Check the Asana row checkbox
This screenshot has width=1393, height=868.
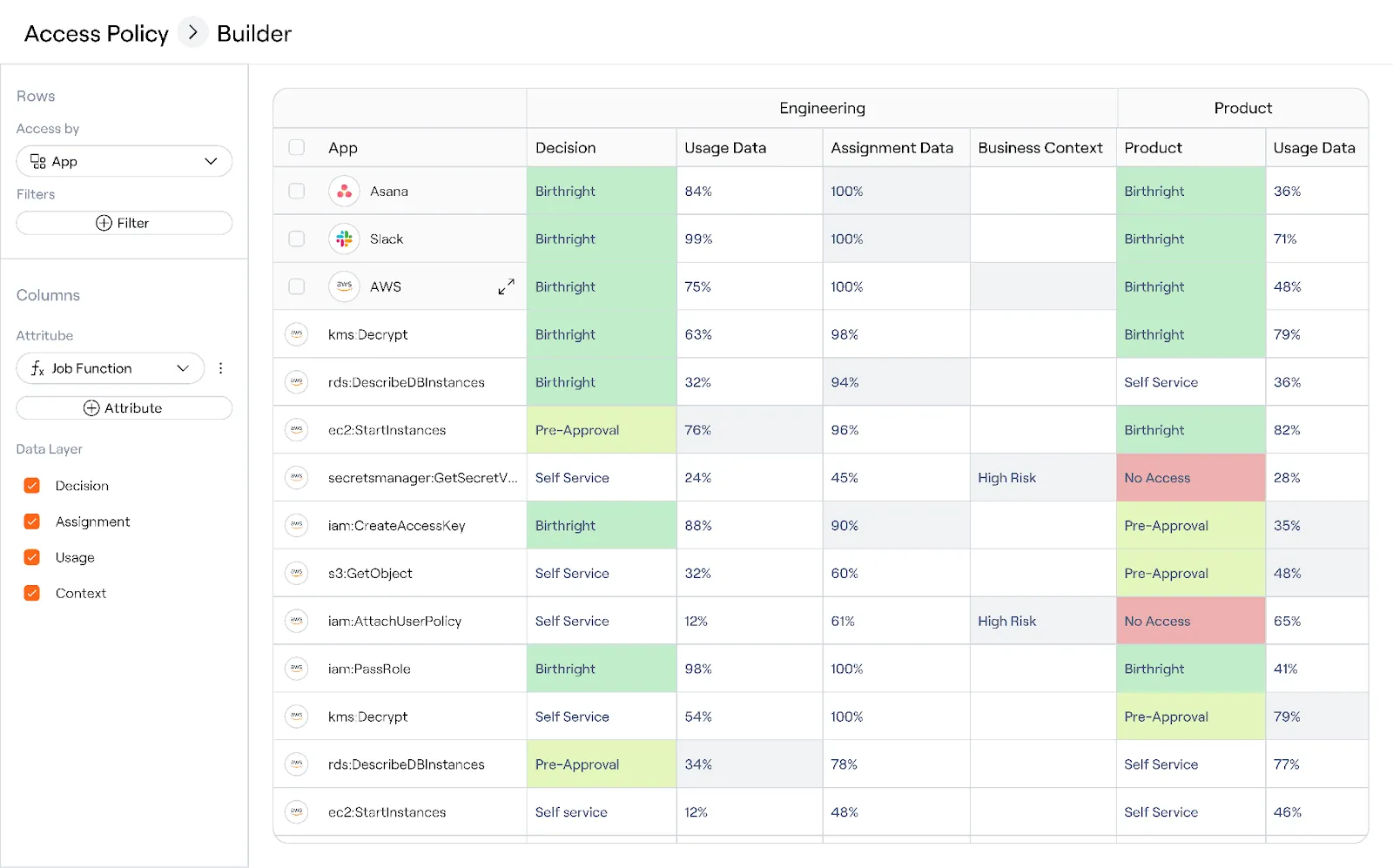(297, 191)
